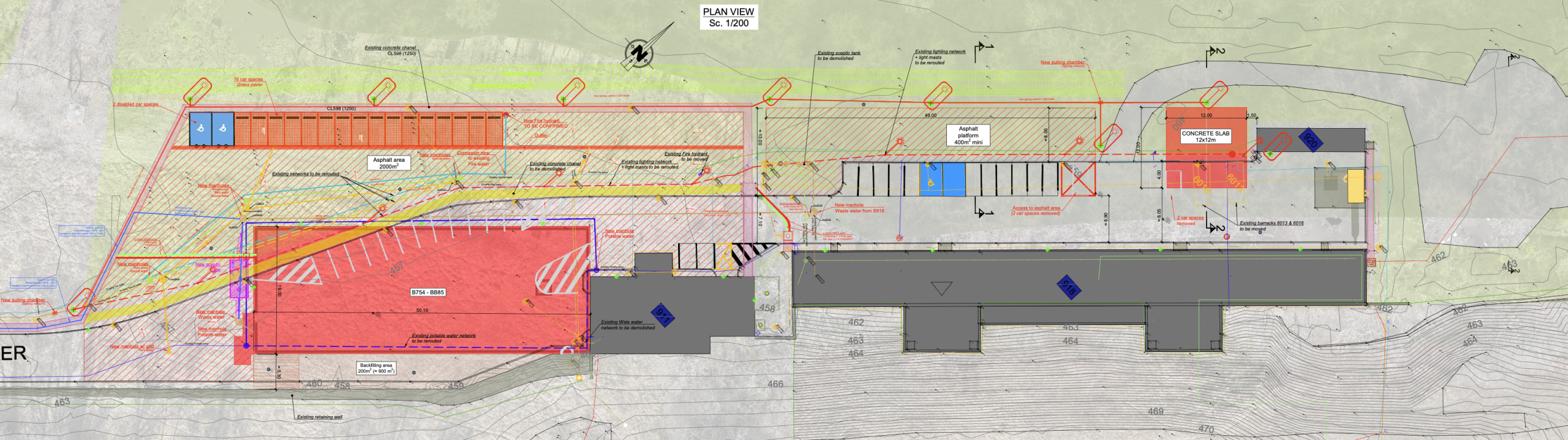Click the yellow wheelchair symbol in the right parking row
The height and width of the screenshot is (440, 1568).
pyautogui.click(x=931, y=183)
